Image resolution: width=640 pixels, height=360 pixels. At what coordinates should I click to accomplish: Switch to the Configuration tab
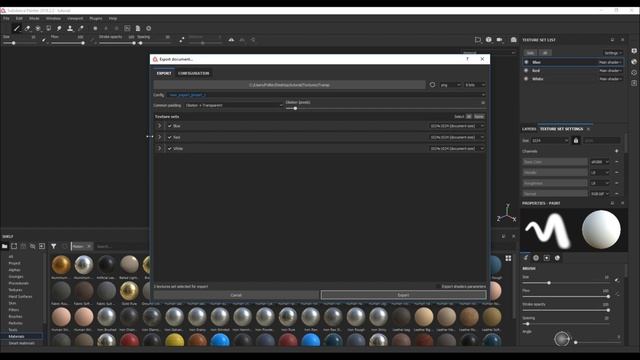click(x=193, y=73)
